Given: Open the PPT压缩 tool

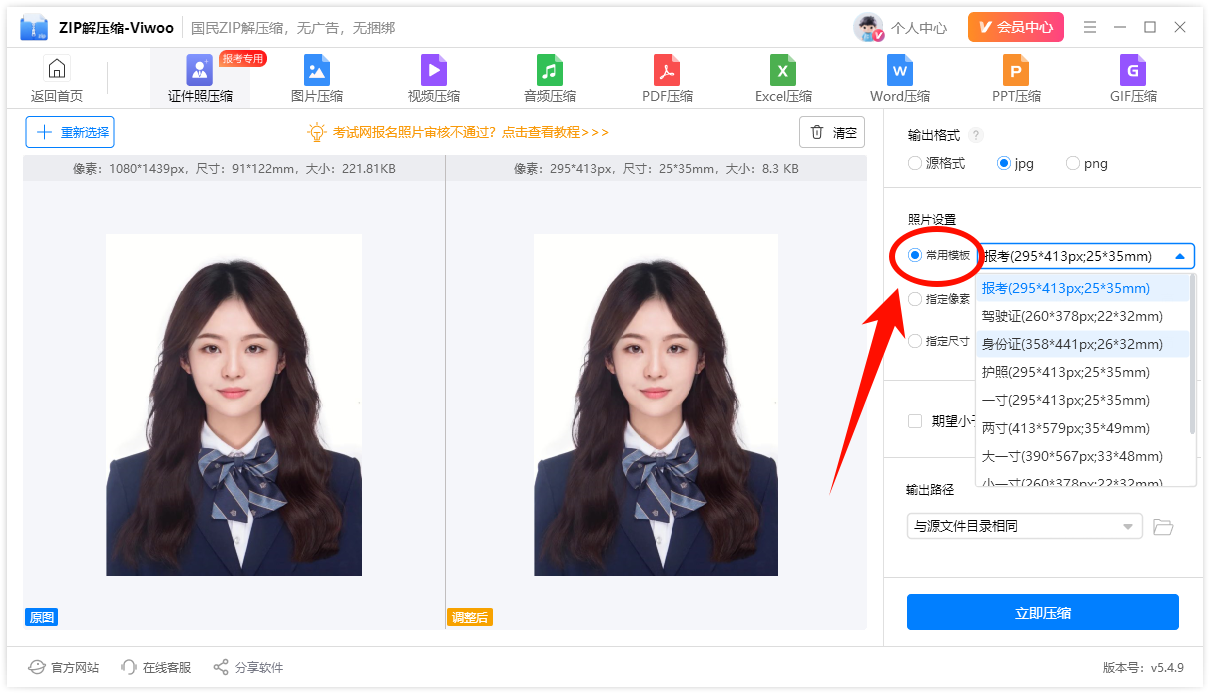Looking at the screenshot, I should 1016,80.
